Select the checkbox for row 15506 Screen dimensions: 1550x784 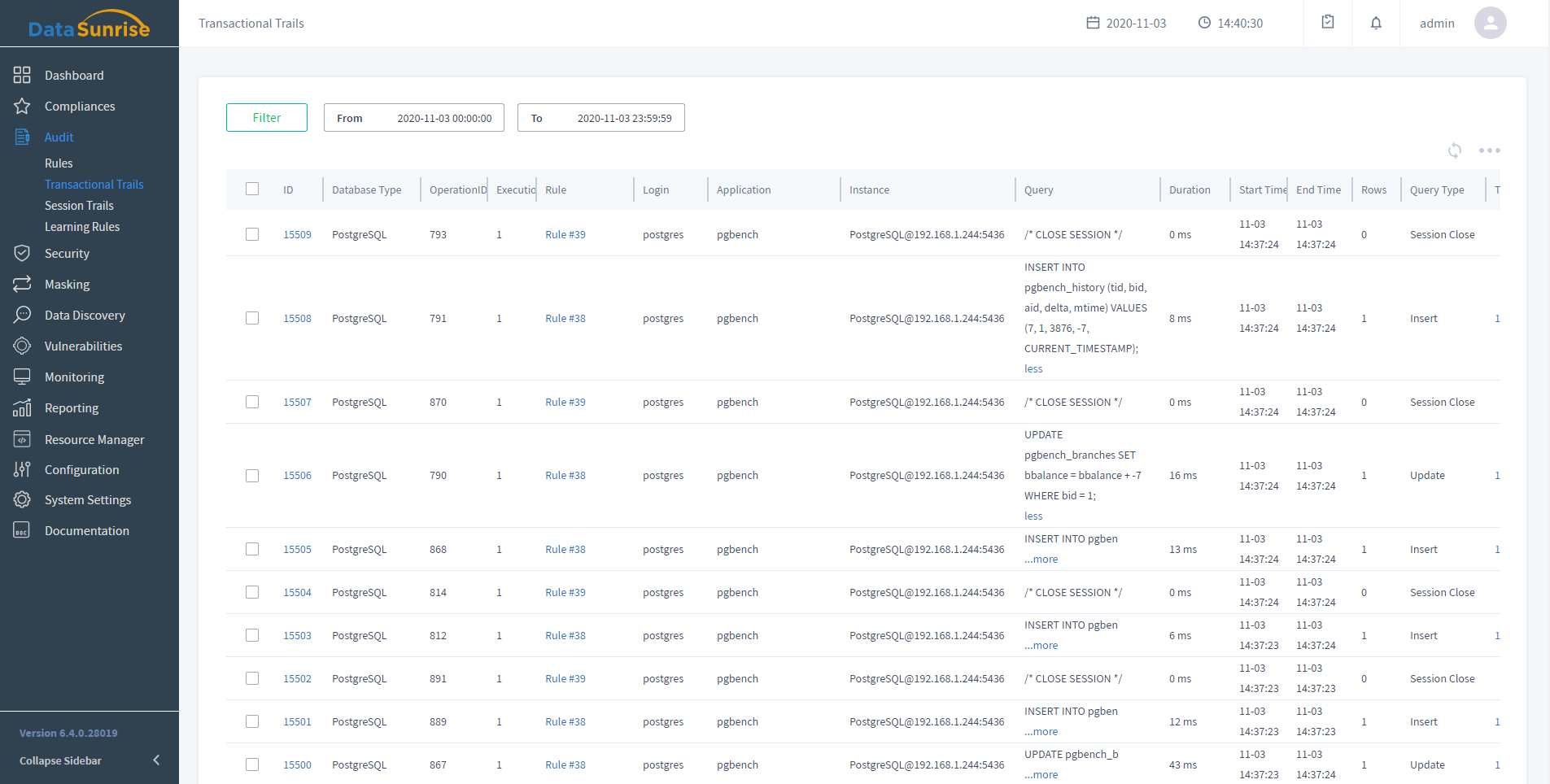click(252, 476)
